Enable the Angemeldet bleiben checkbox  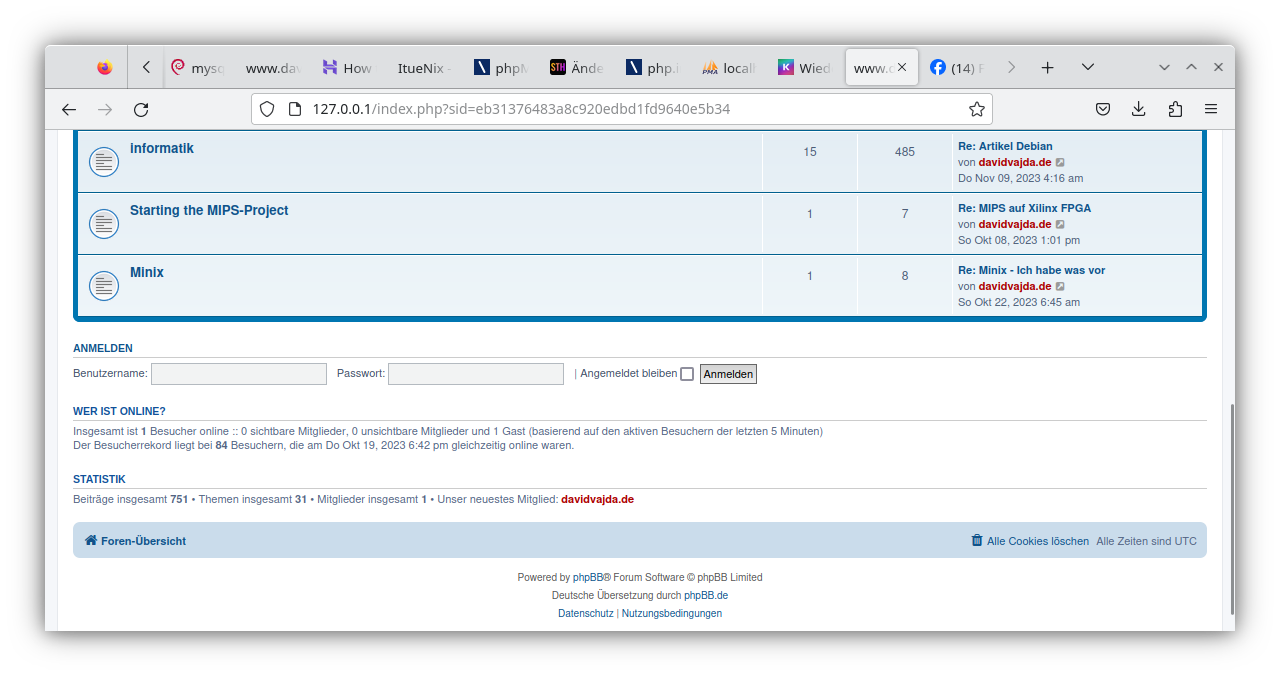tap(687, 374)
